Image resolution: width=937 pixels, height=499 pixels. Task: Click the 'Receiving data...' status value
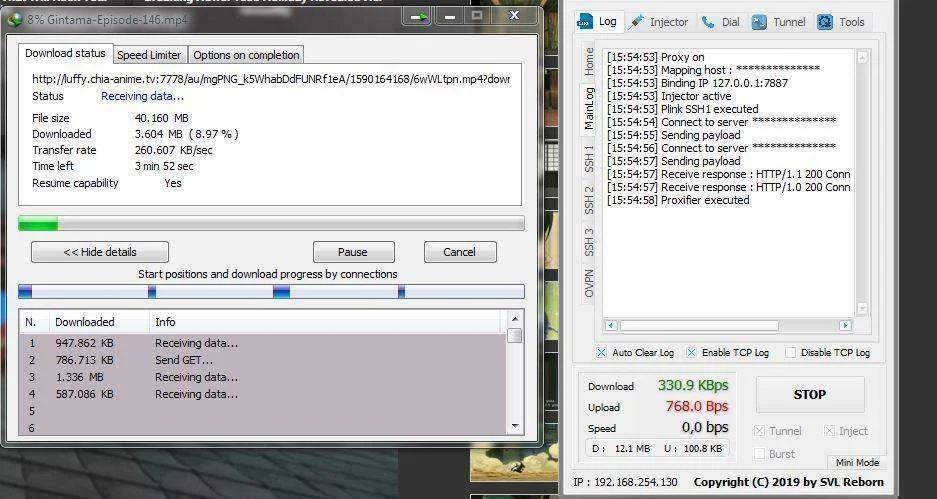pos(142,96)
